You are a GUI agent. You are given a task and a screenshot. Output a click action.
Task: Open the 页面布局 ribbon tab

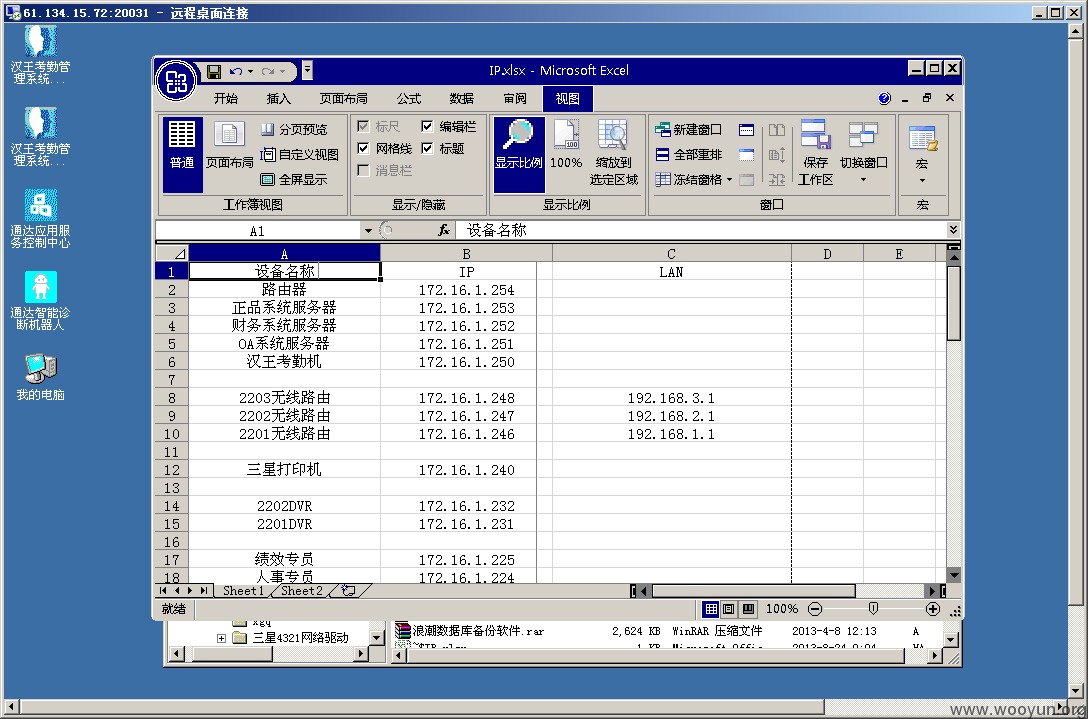tap(343, 99)
